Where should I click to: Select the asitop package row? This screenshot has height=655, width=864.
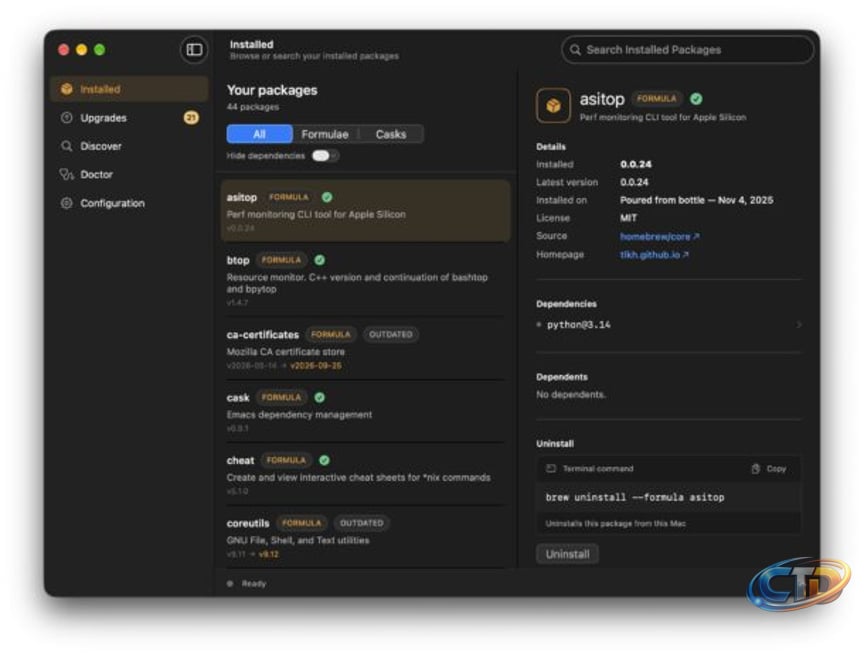365,211
